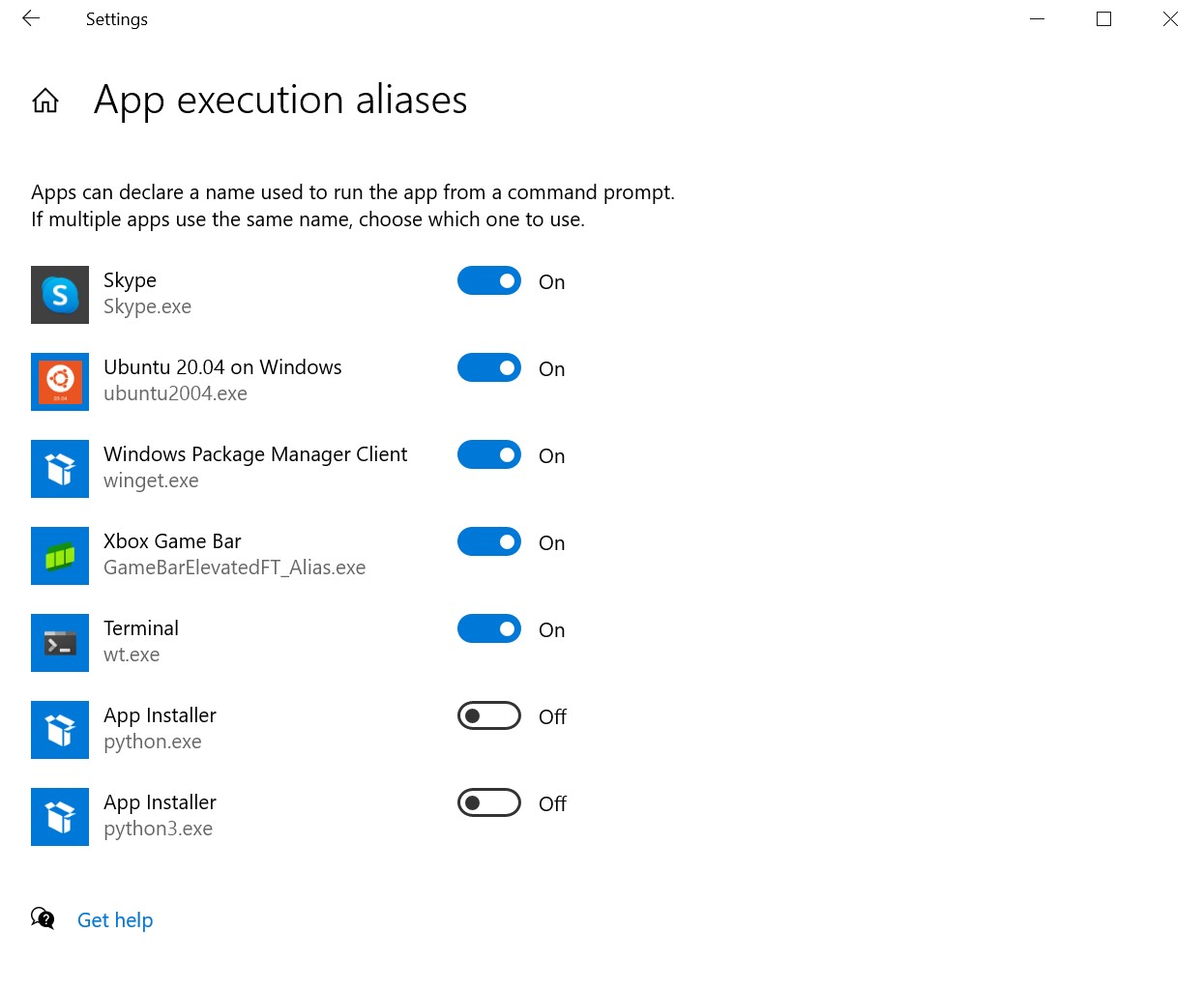Enable the python3.exe alias toggle

click(x=489, y=802)
